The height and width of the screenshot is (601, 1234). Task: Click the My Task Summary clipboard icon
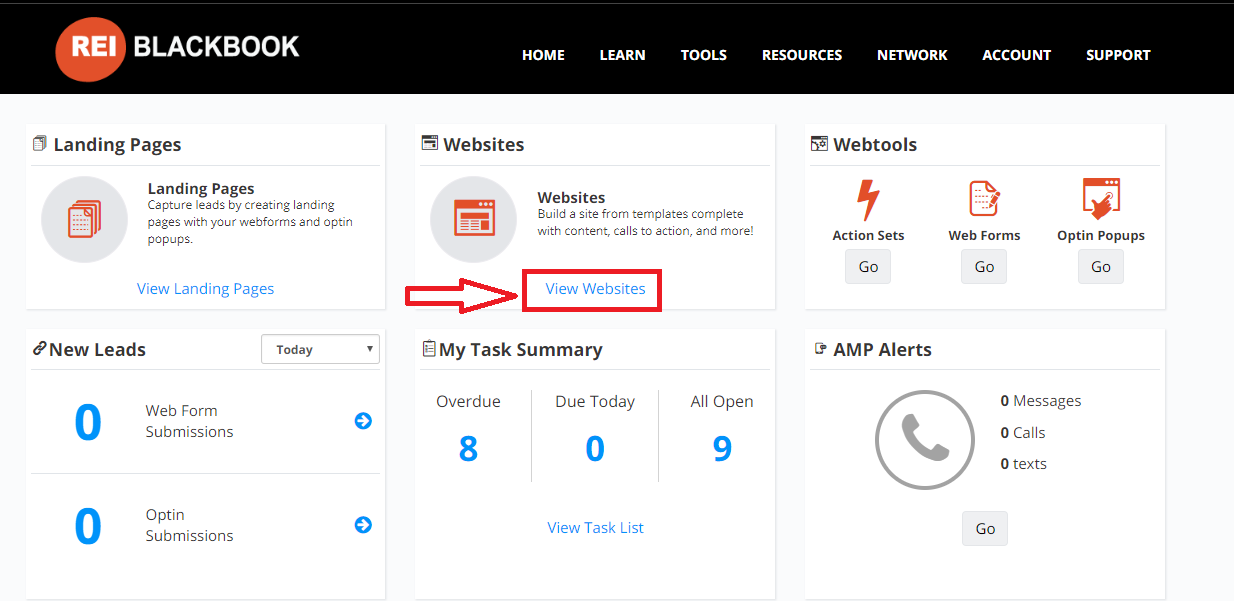point(429,349)
